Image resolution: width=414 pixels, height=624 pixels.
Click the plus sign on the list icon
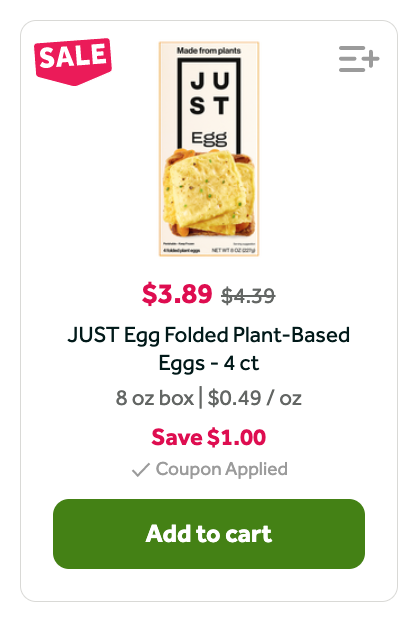(x=371, y=59)
